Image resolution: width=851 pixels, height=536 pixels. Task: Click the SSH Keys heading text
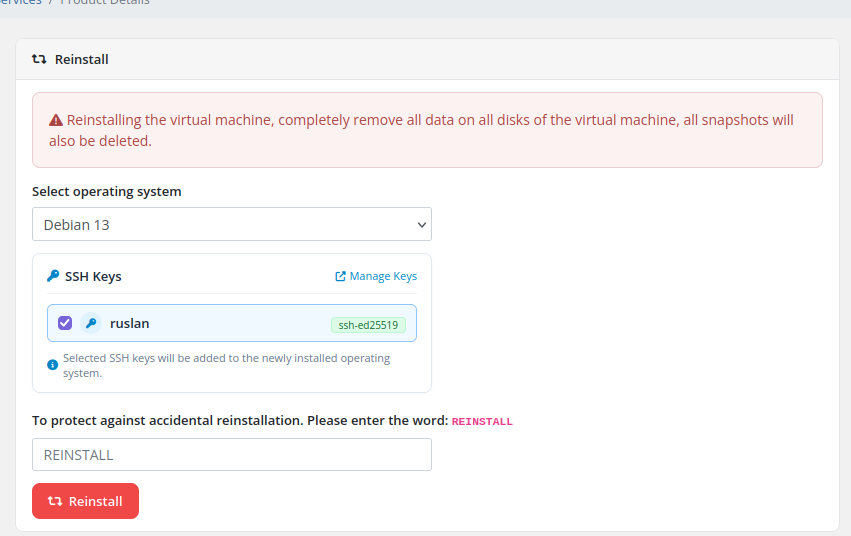point(93,276)
